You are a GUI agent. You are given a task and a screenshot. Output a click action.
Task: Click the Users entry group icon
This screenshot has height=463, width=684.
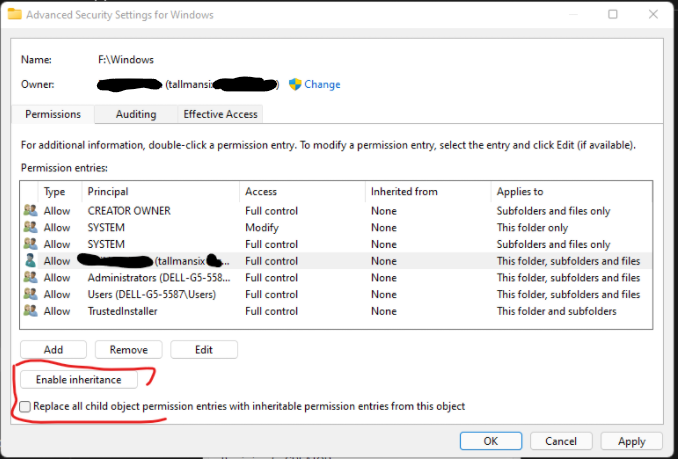(31, 295)
